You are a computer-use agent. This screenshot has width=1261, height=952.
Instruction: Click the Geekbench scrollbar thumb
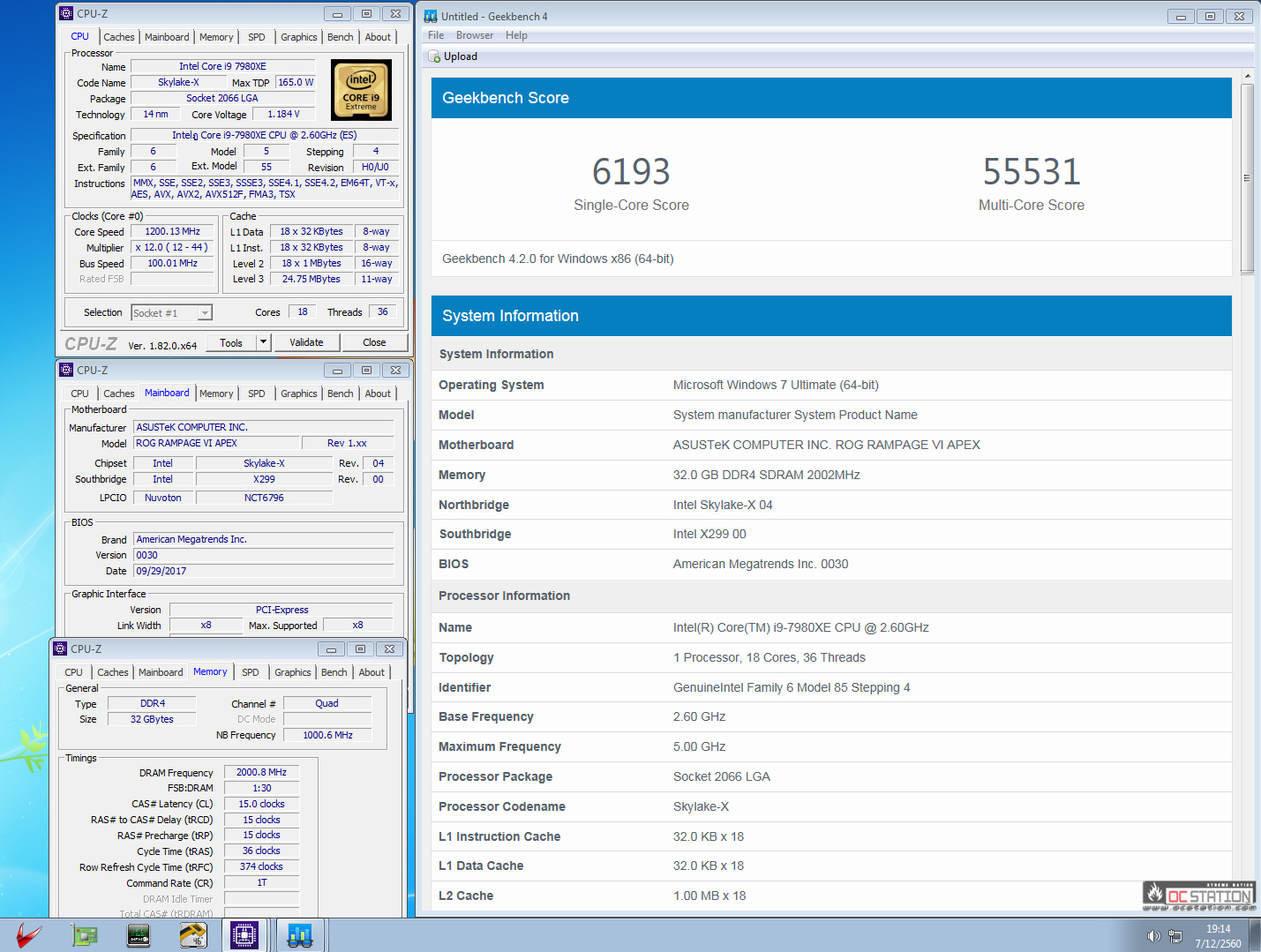[1247, 178]
